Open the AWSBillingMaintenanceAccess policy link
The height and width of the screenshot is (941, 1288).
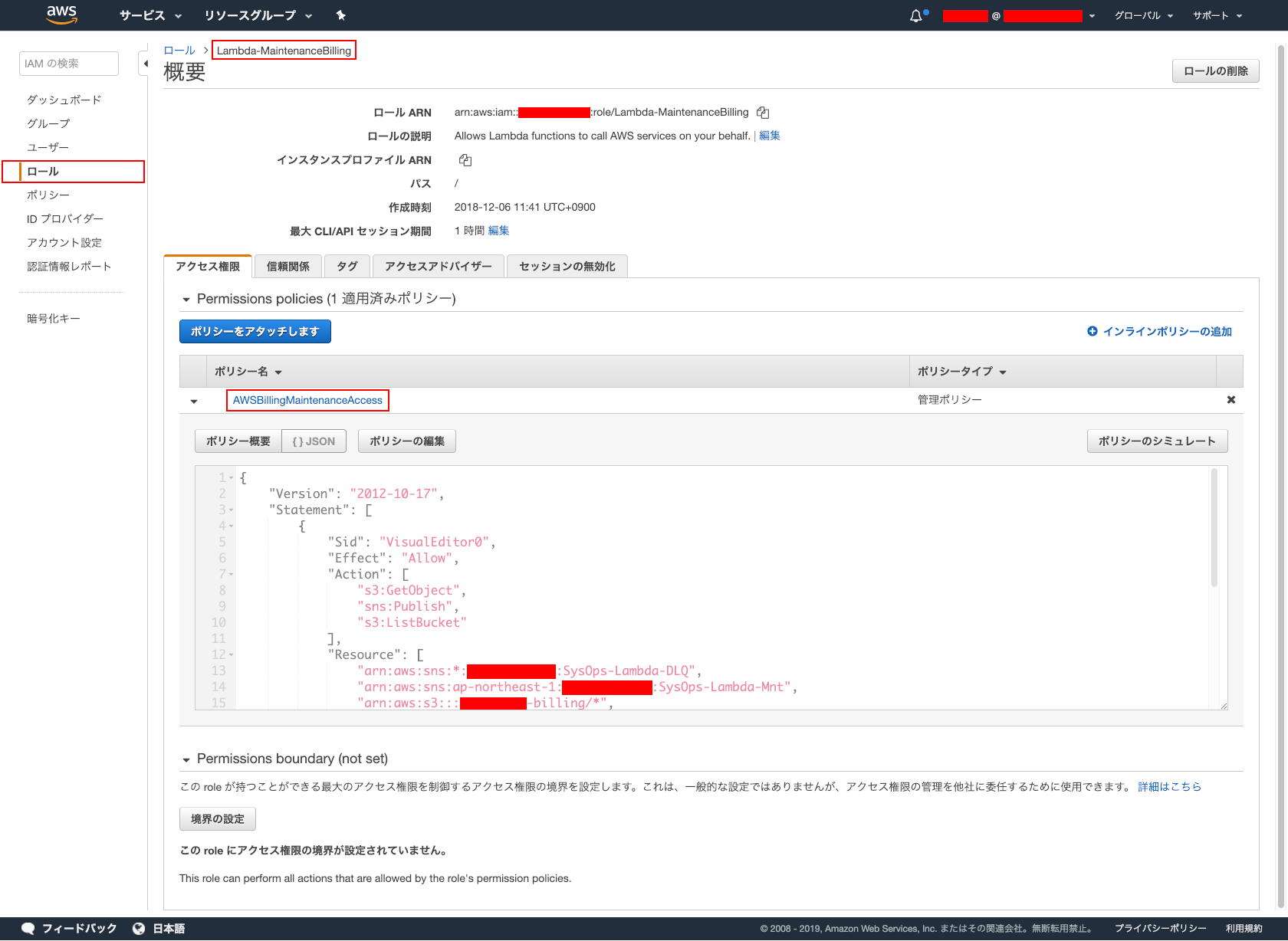pyautogui.click(x=307, y=400)
